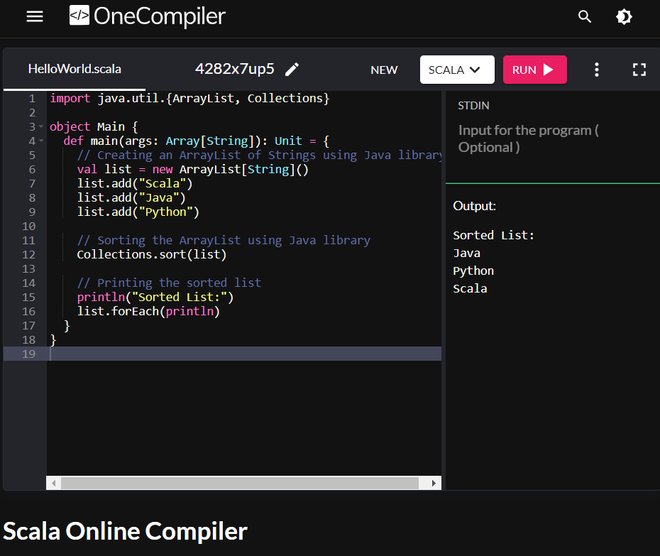The image size is (660, 556).
Task: Click list.forEach(println) line
Action: (148, 311)
